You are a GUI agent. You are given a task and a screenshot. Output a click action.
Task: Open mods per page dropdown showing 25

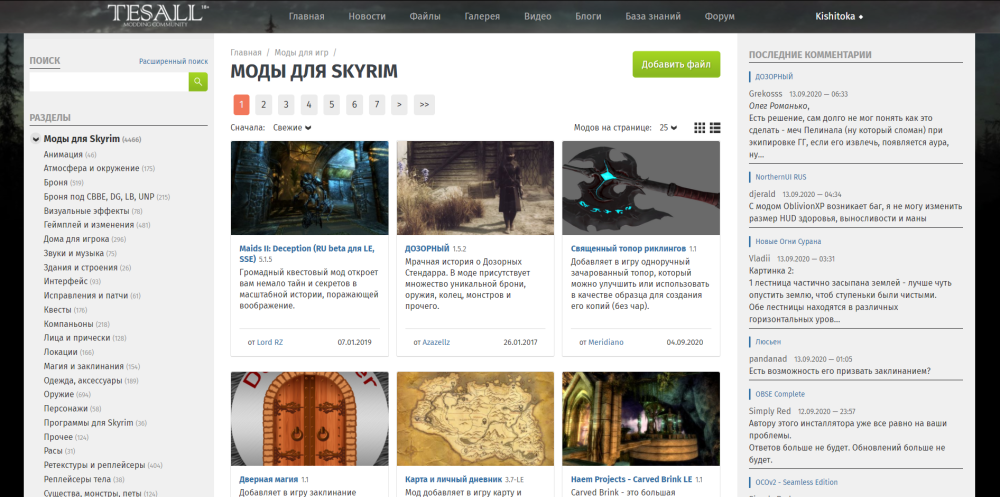click(x=668, y=128)
